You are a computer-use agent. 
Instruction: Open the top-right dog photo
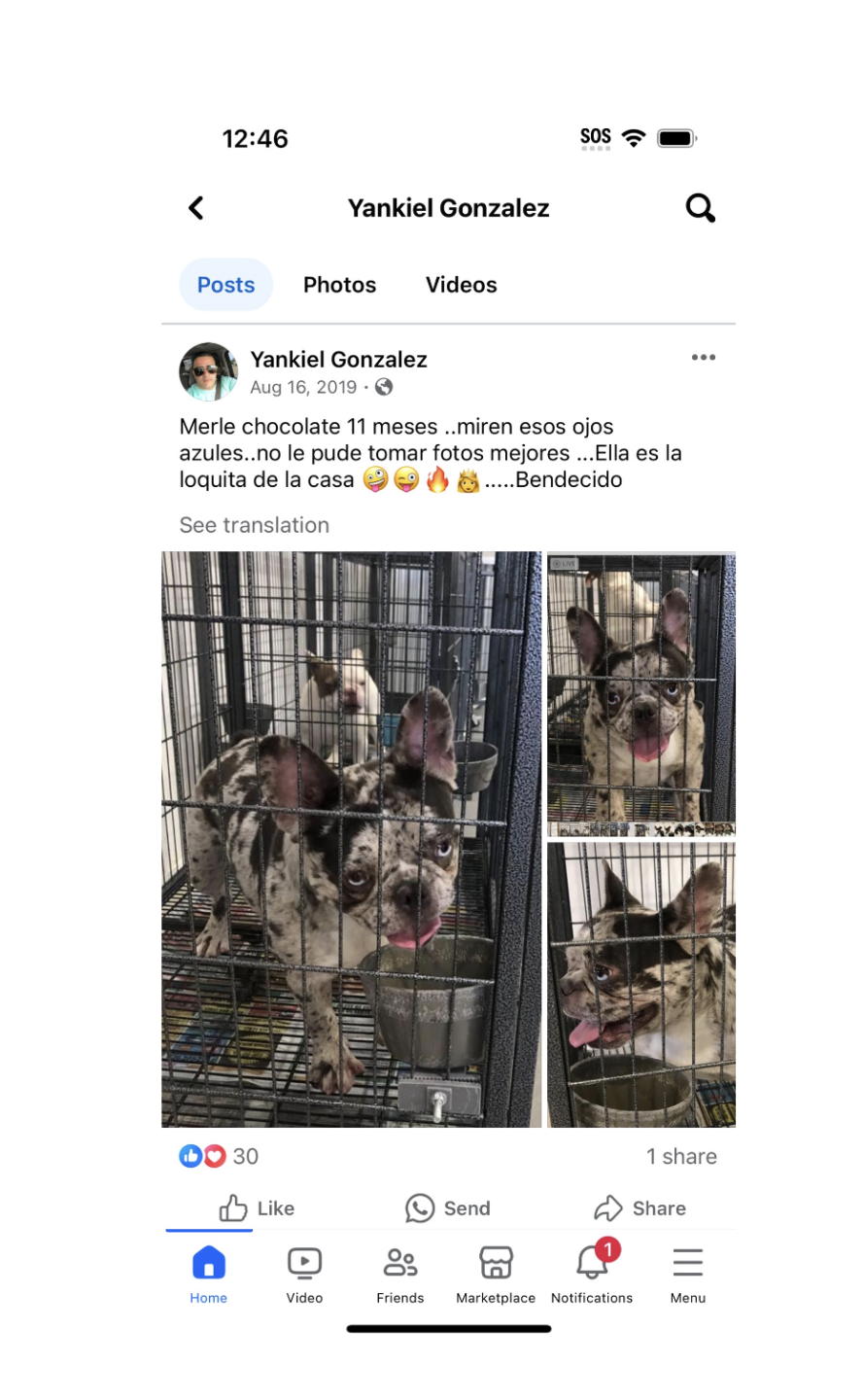click(641, 694)
